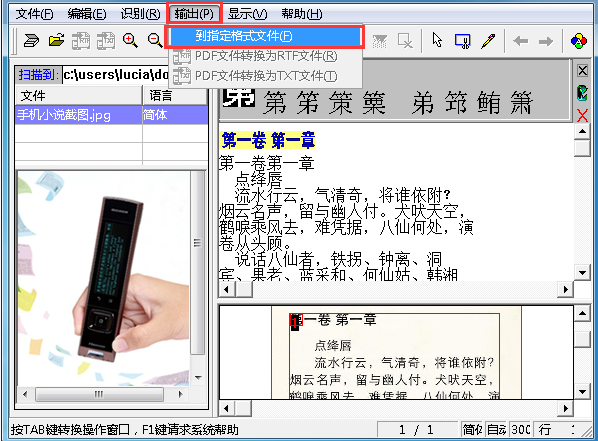Click status bar 行 indicator
Screen dimensions: 598x441
pyautogui.click(x=545, y=430)
